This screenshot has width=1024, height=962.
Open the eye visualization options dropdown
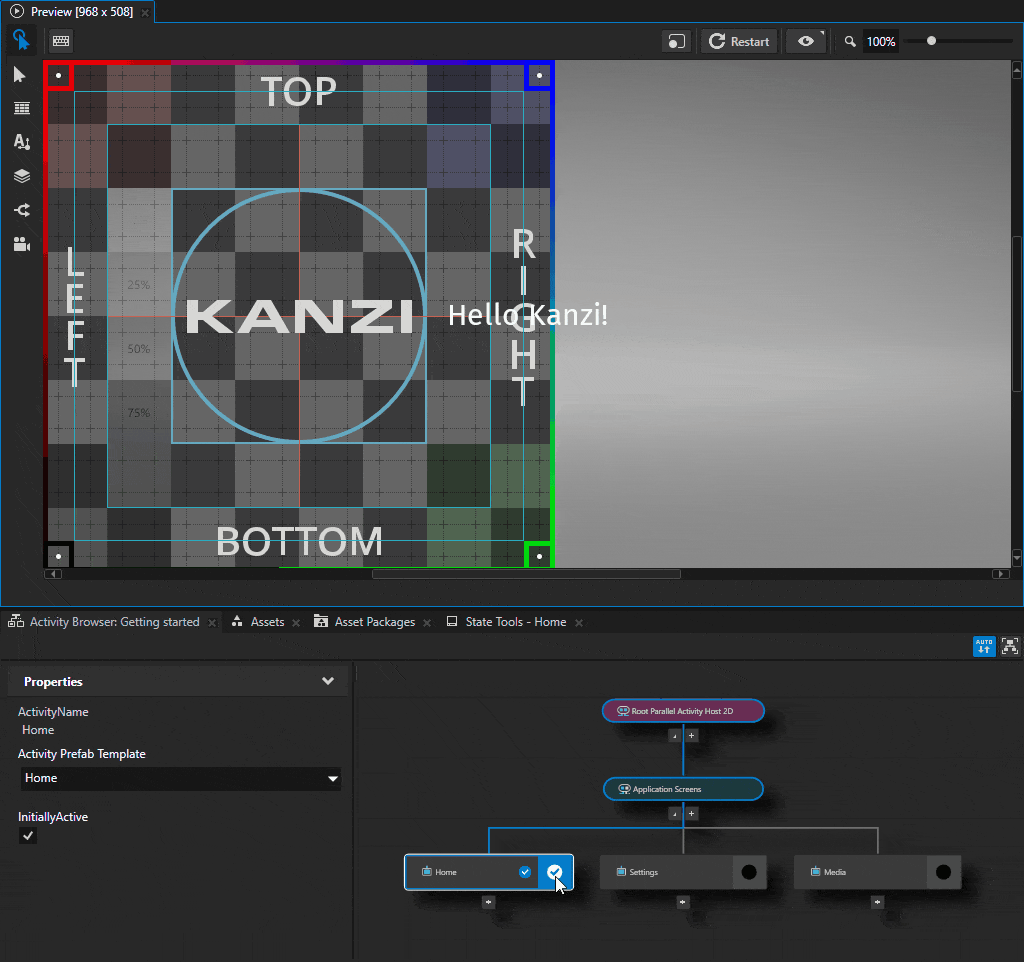click(805, 41)
